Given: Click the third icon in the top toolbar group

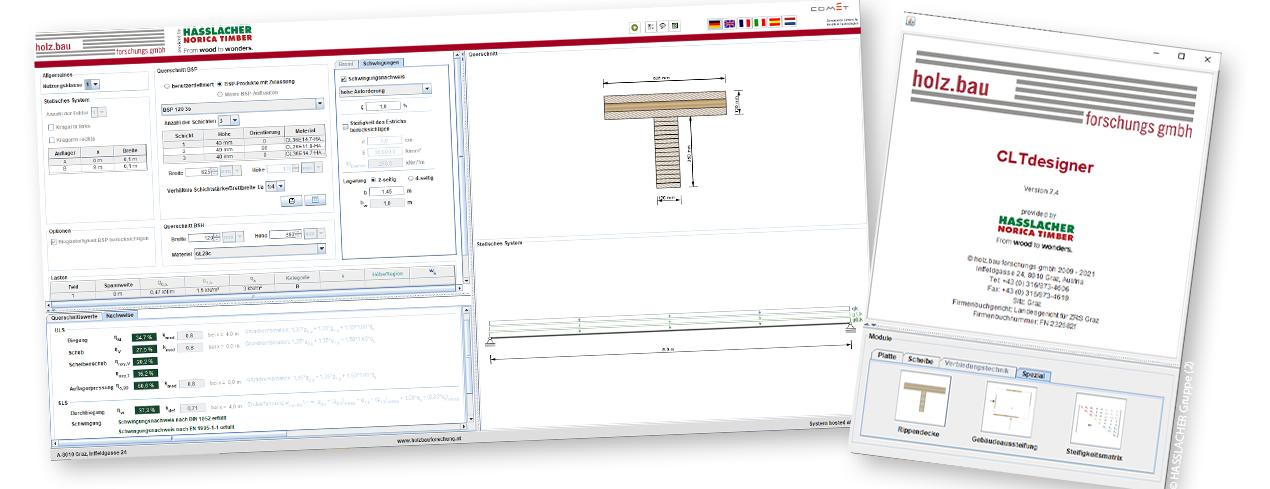Looking at the screenshot, I should (663, 26).
